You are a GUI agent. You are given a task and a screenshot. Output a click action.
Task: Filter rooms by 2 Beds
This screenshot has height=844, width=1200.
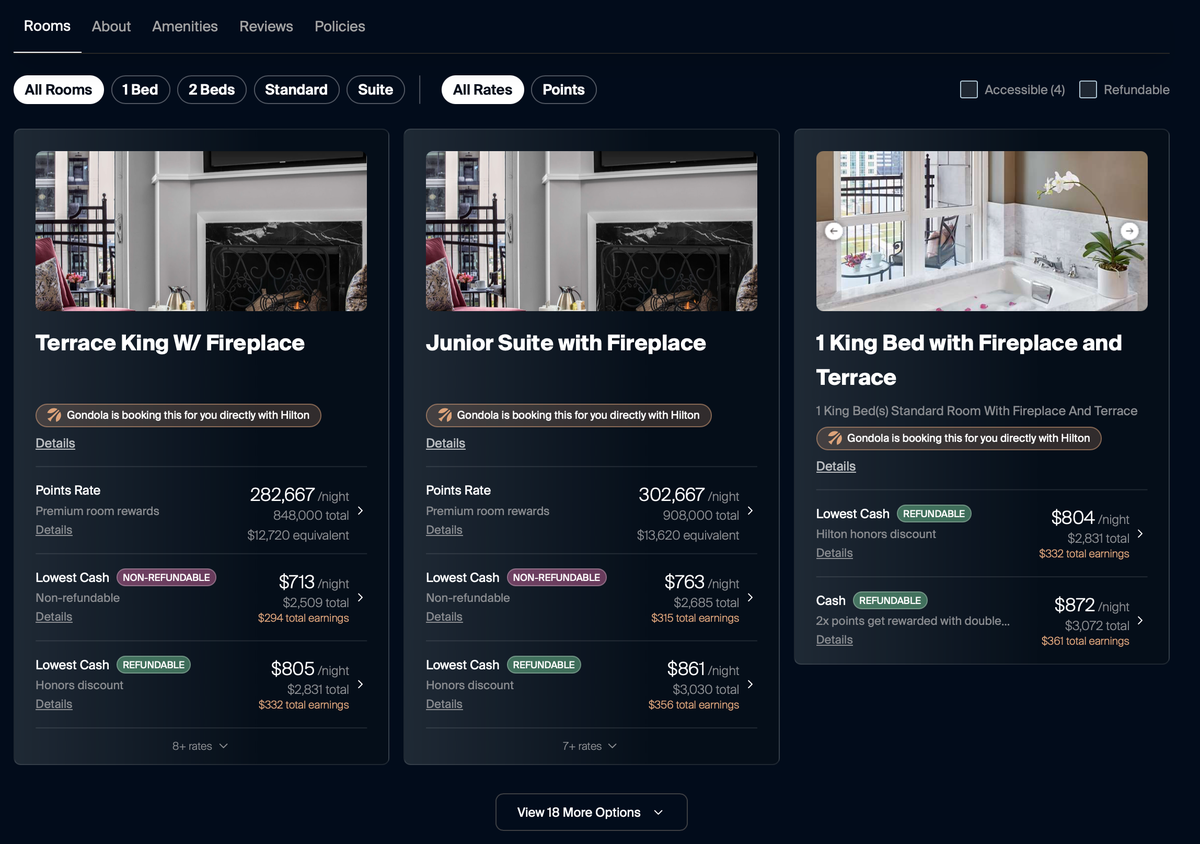click(x=212, y=90)
